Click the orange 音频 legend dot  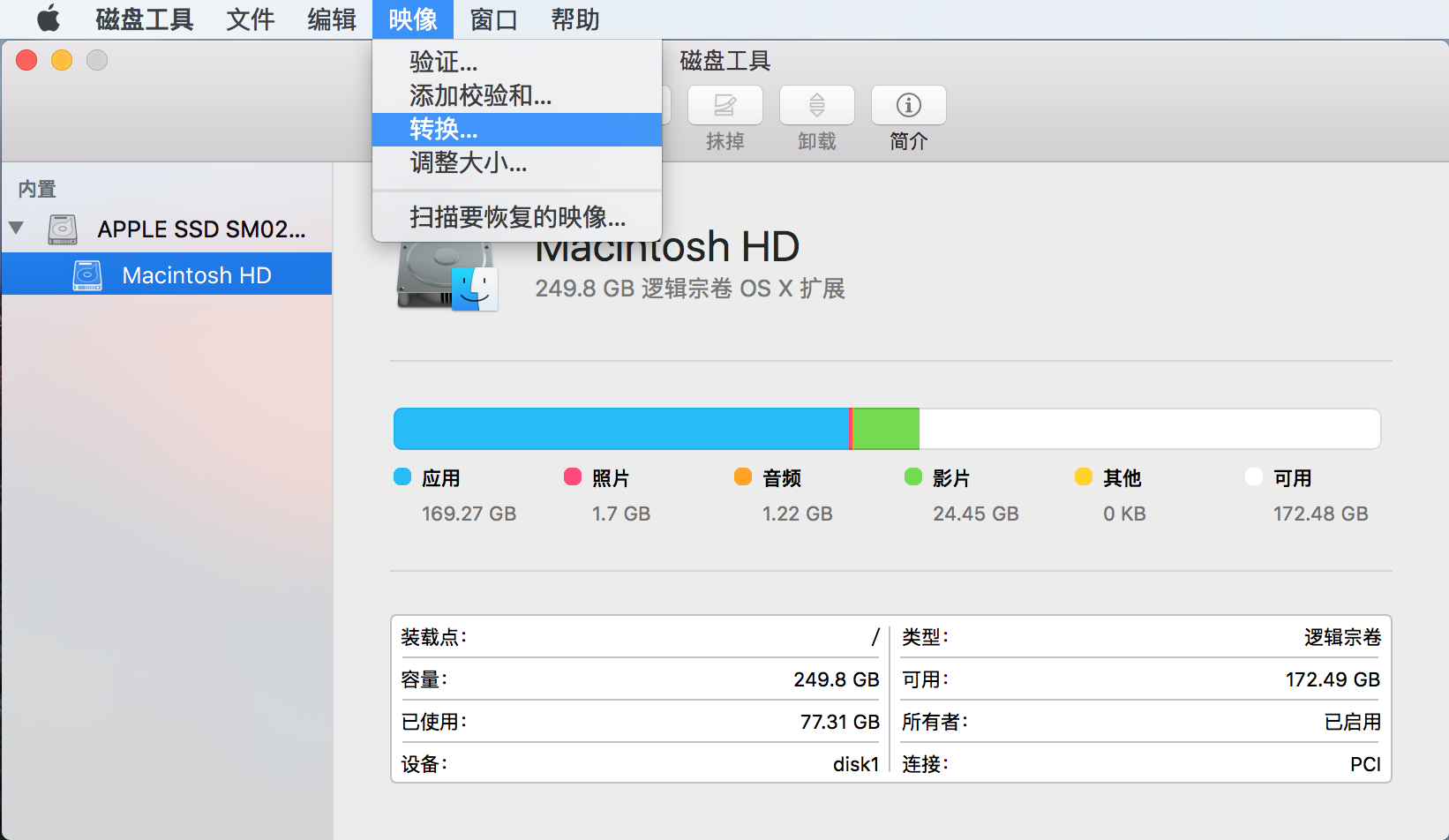click(743, 476)
